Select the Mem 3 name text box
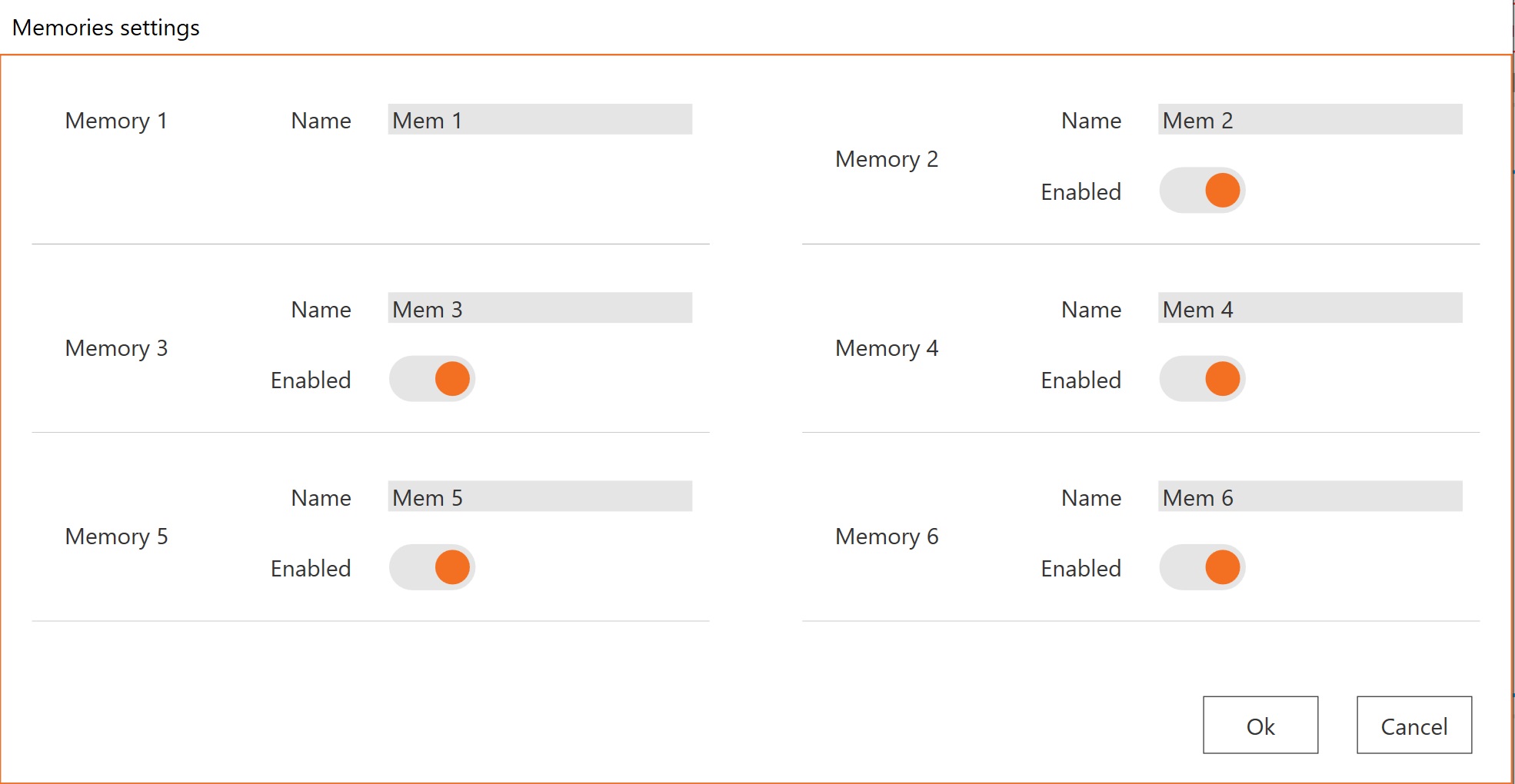This screenshot has height=784, width=1515. [539, 308]
